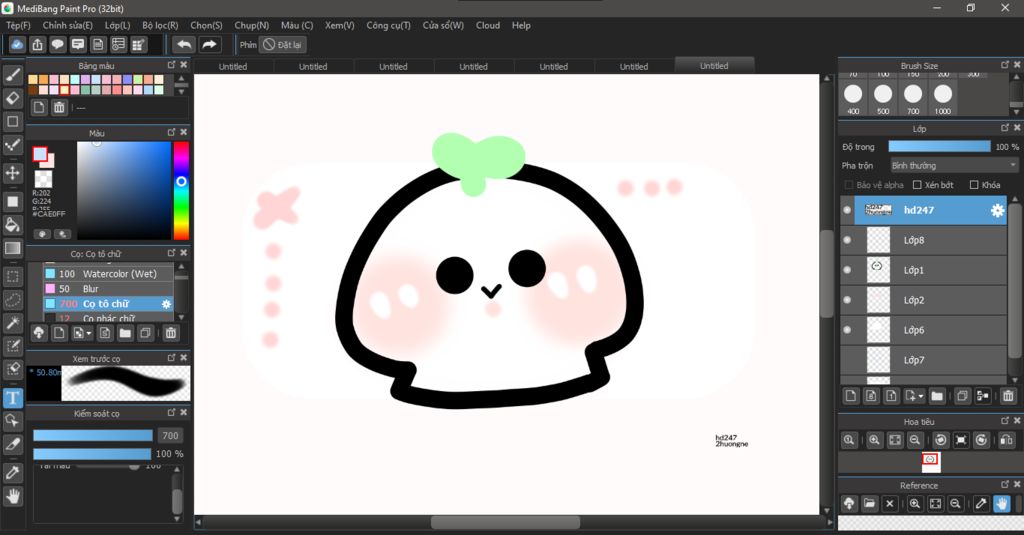Click the Undo arrow
Screen dimensions: 1024x535
pyautogui.click(x=184, y=44)
